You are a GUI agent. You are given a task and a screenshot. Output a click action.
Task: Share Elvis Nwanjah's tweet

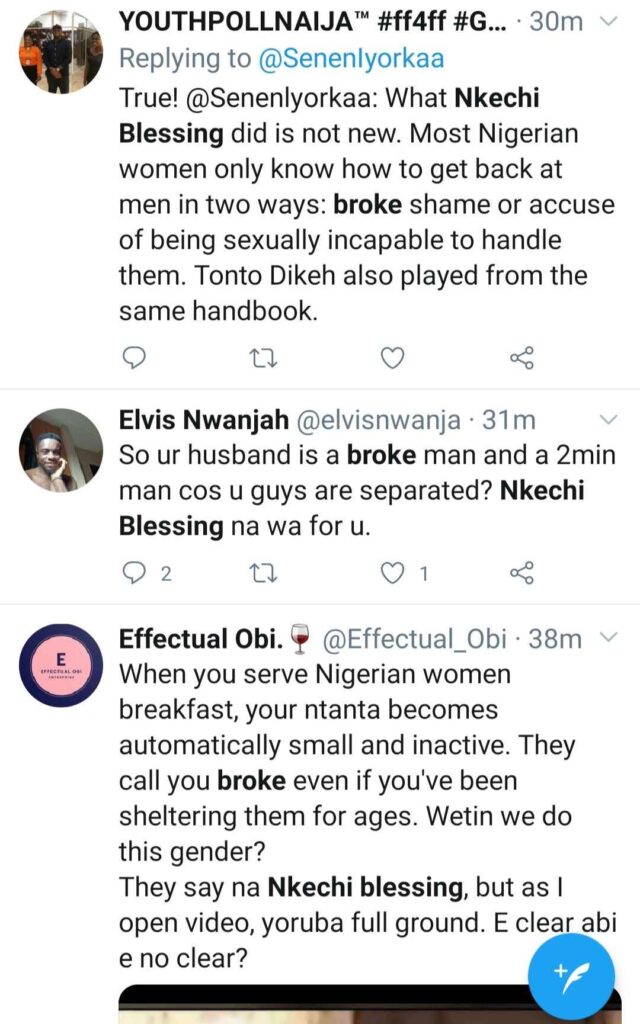pos(522,573)
